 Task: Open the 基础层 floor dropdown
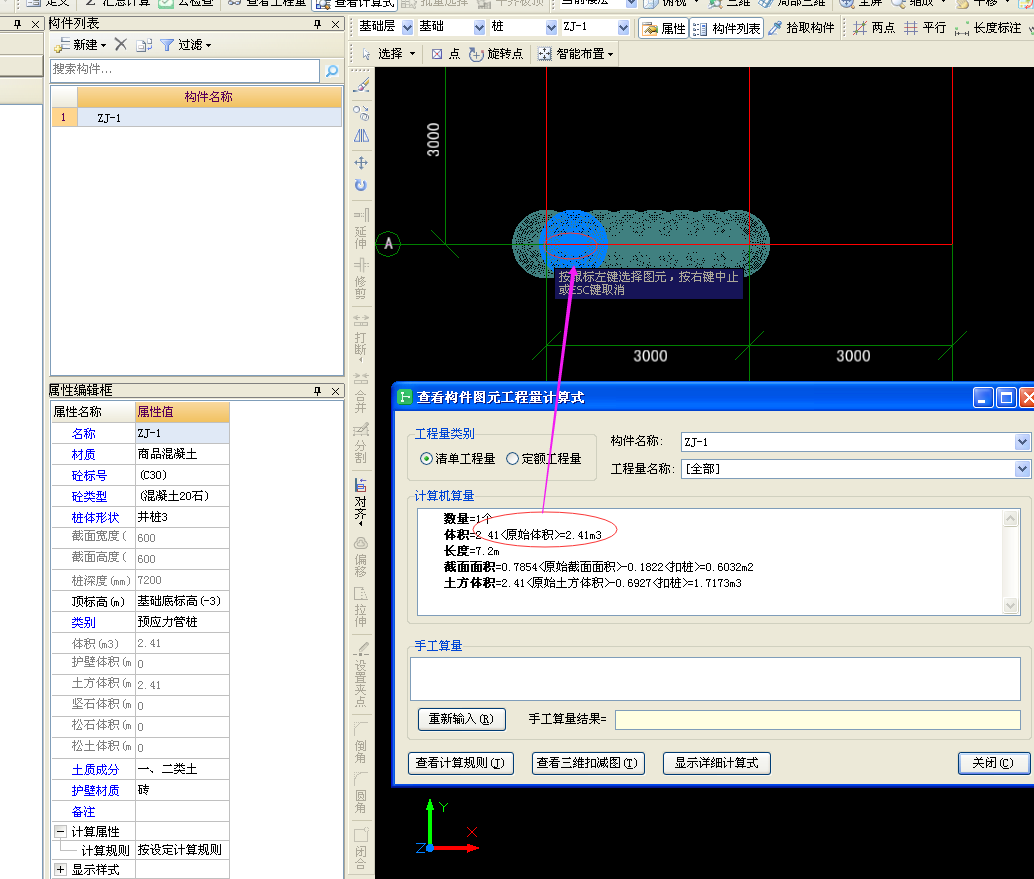(x=408, y=28)
